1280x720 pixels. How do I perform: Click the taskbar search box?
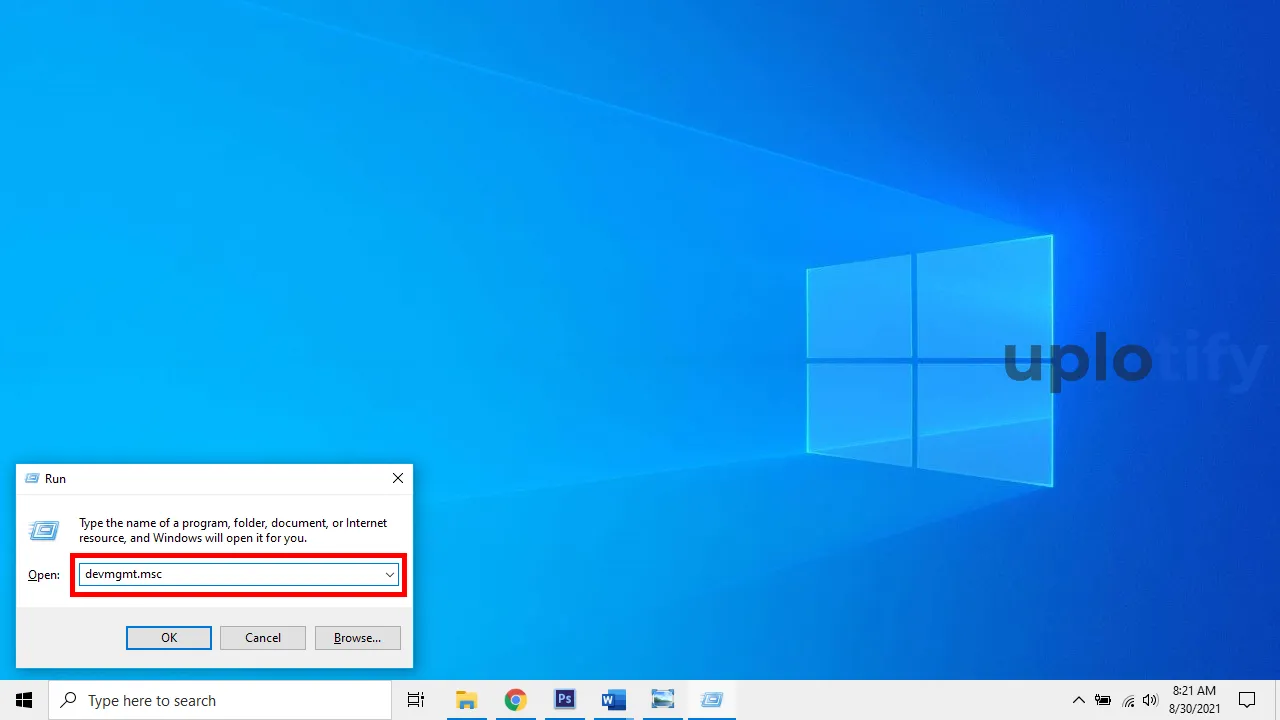pyautogui.click(x=220, y=700)
